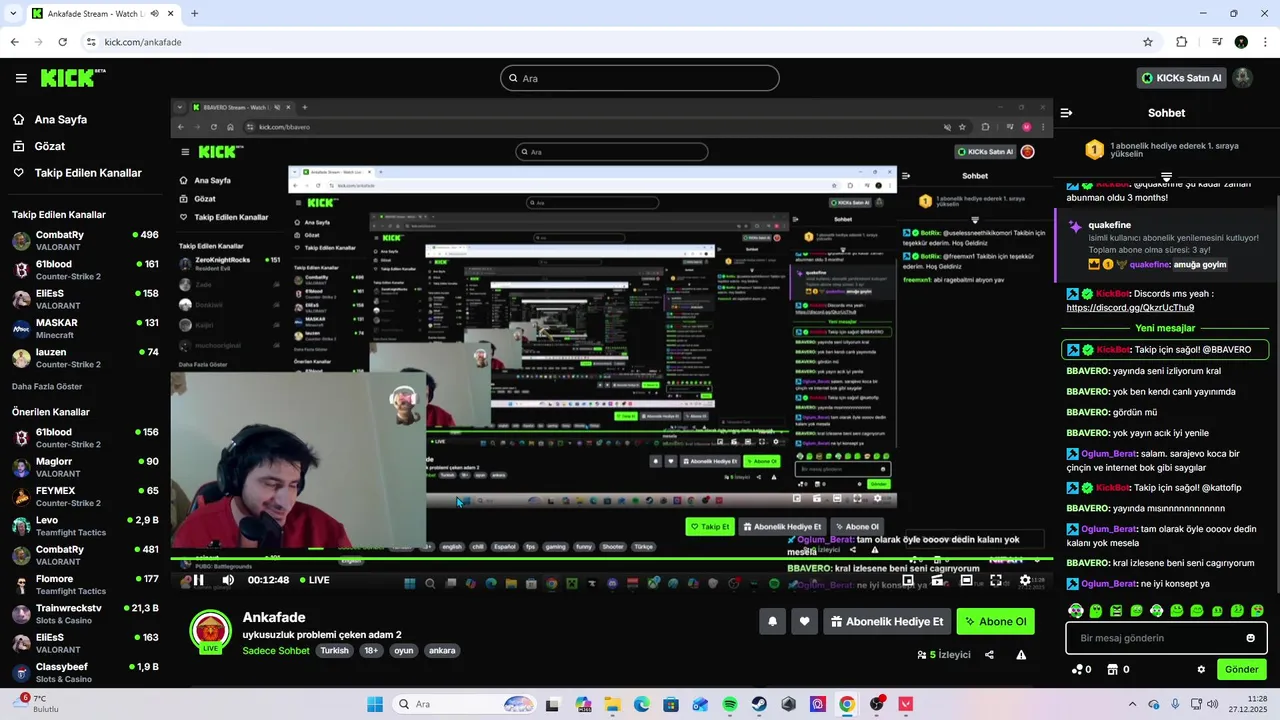Open the hamburger sidebar menu
This screenshot has height=720, width=1280.
click(21, 78)
